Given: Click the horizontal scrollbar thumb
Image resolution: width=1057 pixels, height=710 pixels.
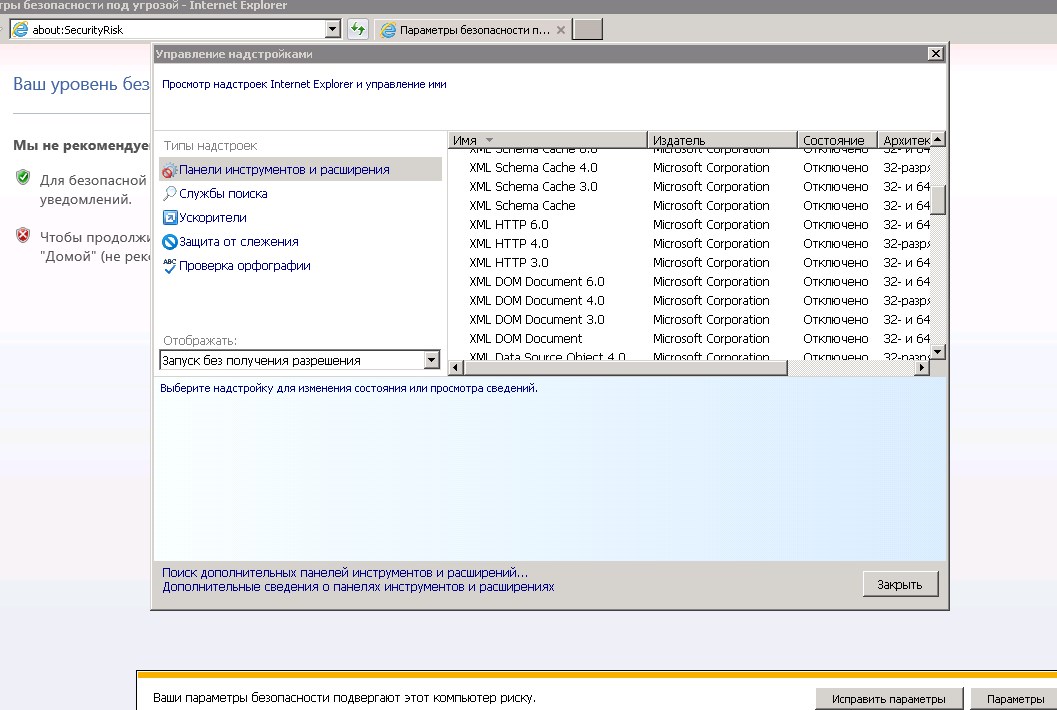Looking at the screenshot, I should pos(625,367).
